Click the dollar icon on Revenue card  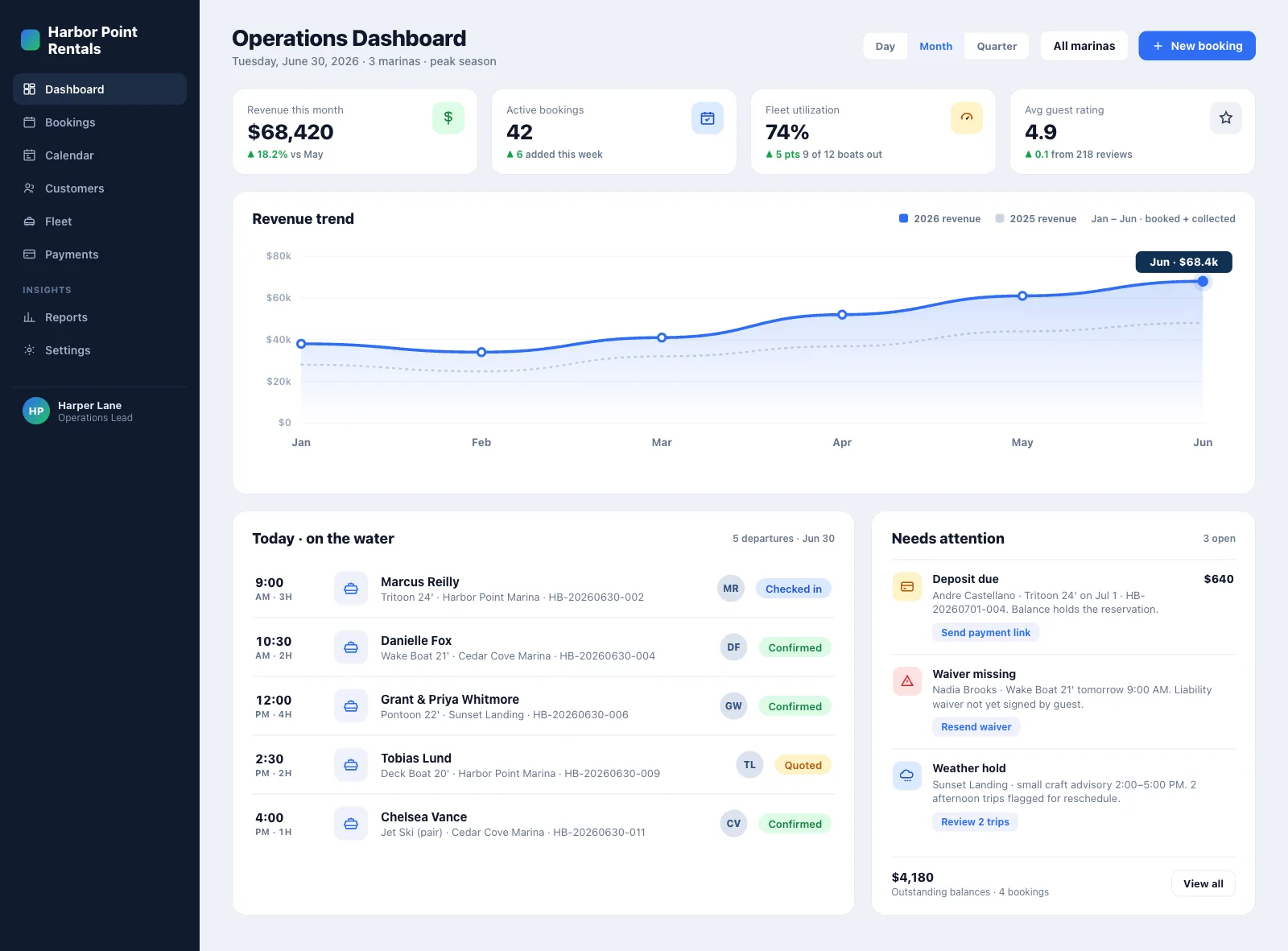coord(448,118)
